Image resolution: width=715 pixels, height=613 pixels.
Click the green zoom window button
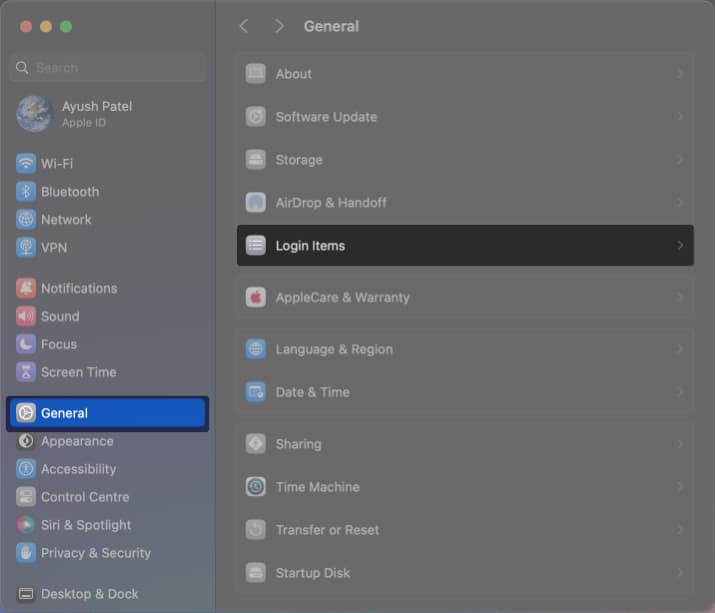66,26
